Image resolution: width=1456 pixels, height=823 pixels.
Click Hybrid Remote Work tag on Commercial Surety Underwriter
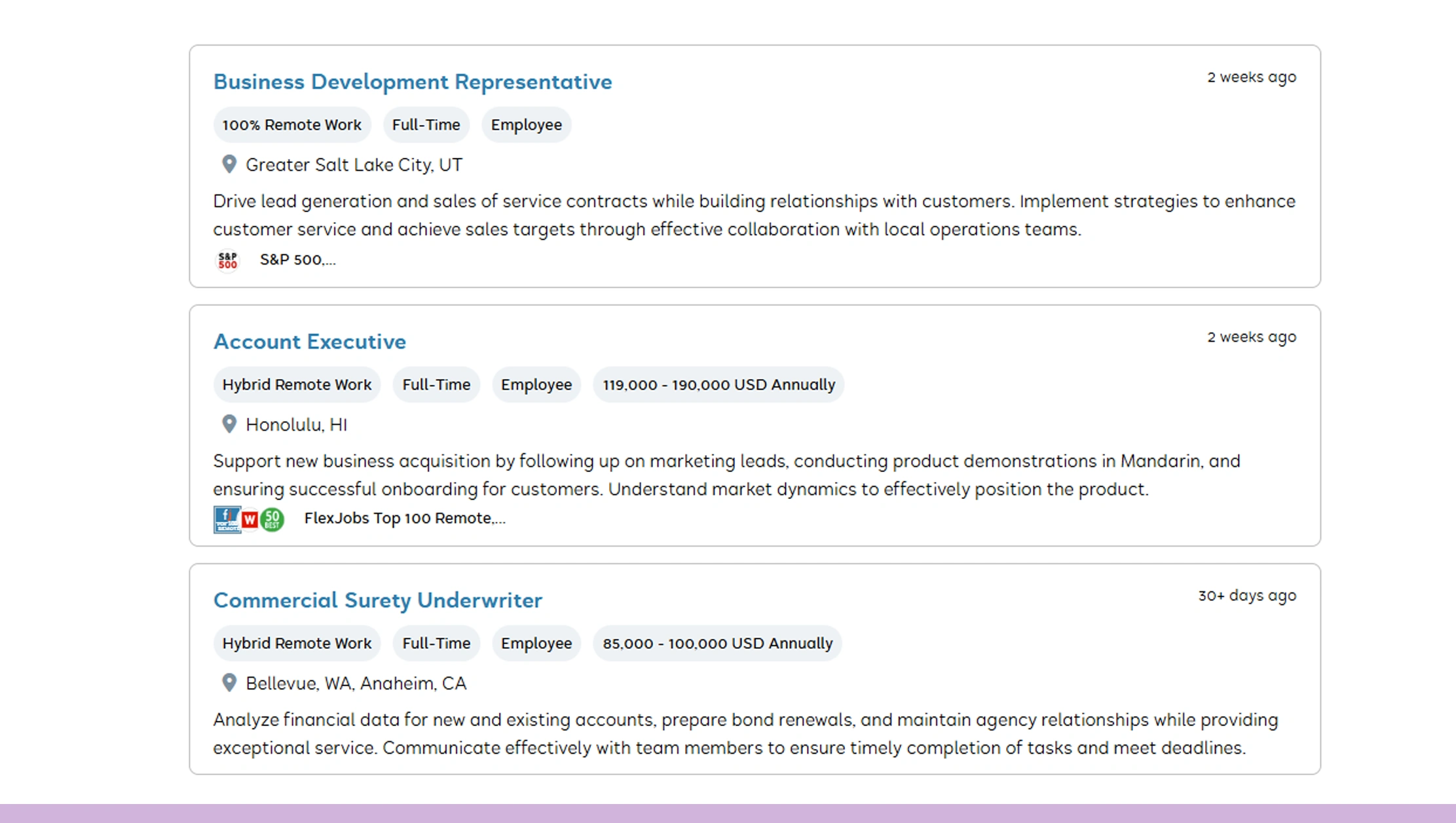pyautogui.click(x=297, y=643)
